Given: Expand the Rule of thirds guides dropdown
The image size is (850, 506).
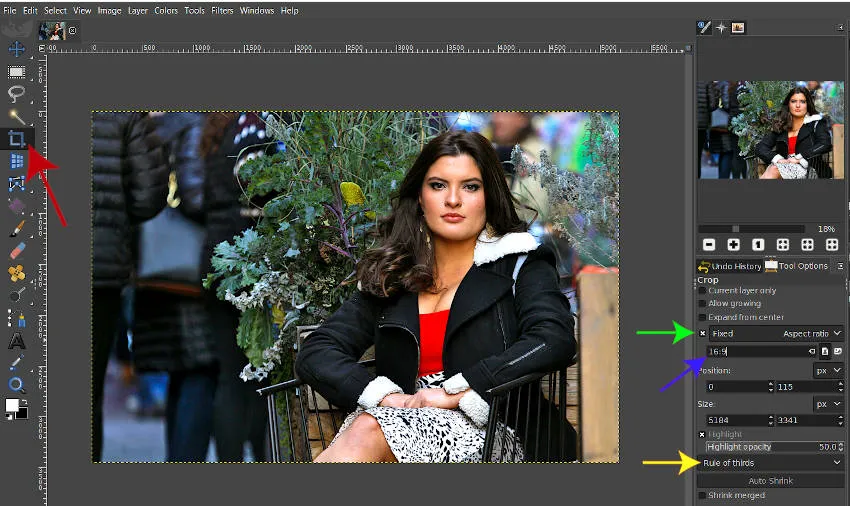Looking at the screenshot, I should (771, 463).
